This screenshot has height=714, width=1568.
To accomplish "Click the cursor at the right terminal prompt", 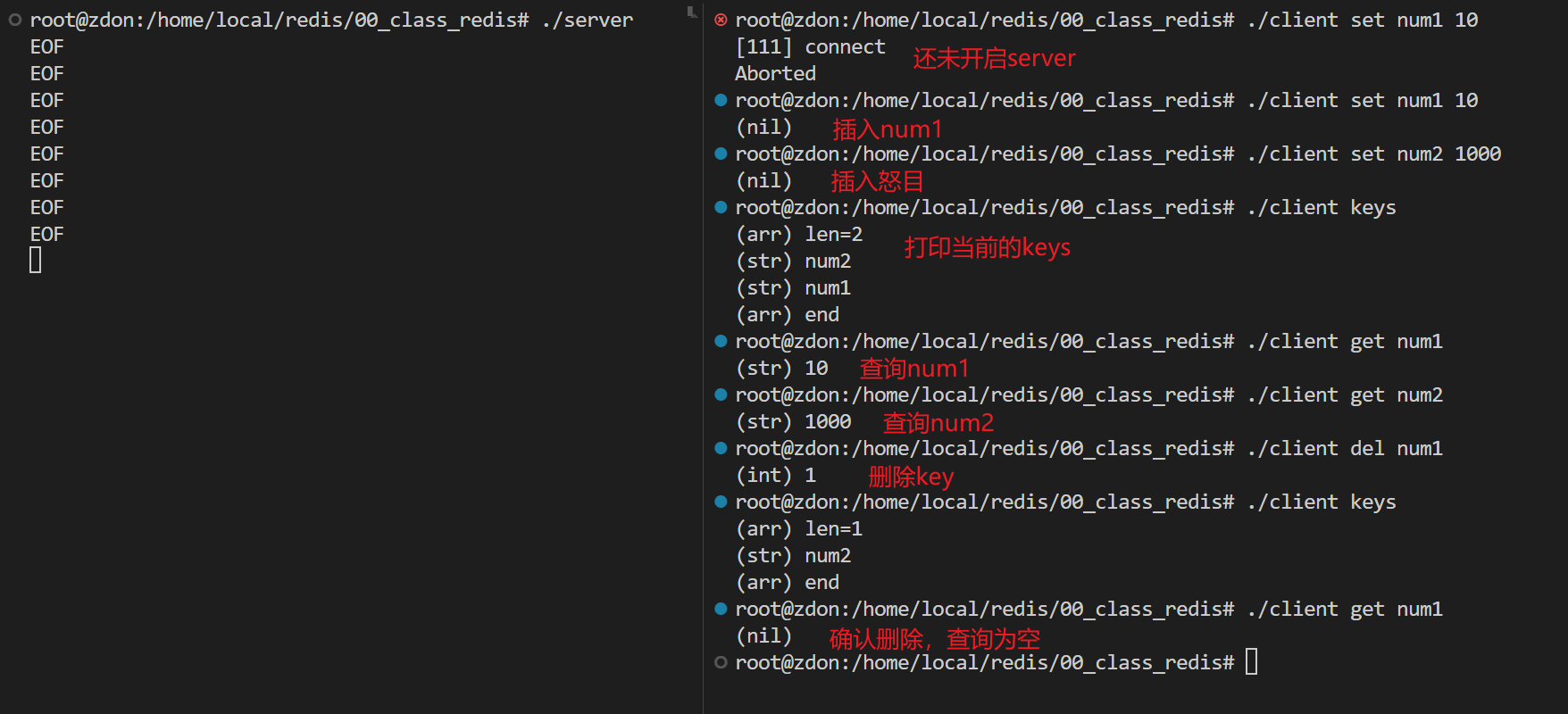I will 1251,662.
